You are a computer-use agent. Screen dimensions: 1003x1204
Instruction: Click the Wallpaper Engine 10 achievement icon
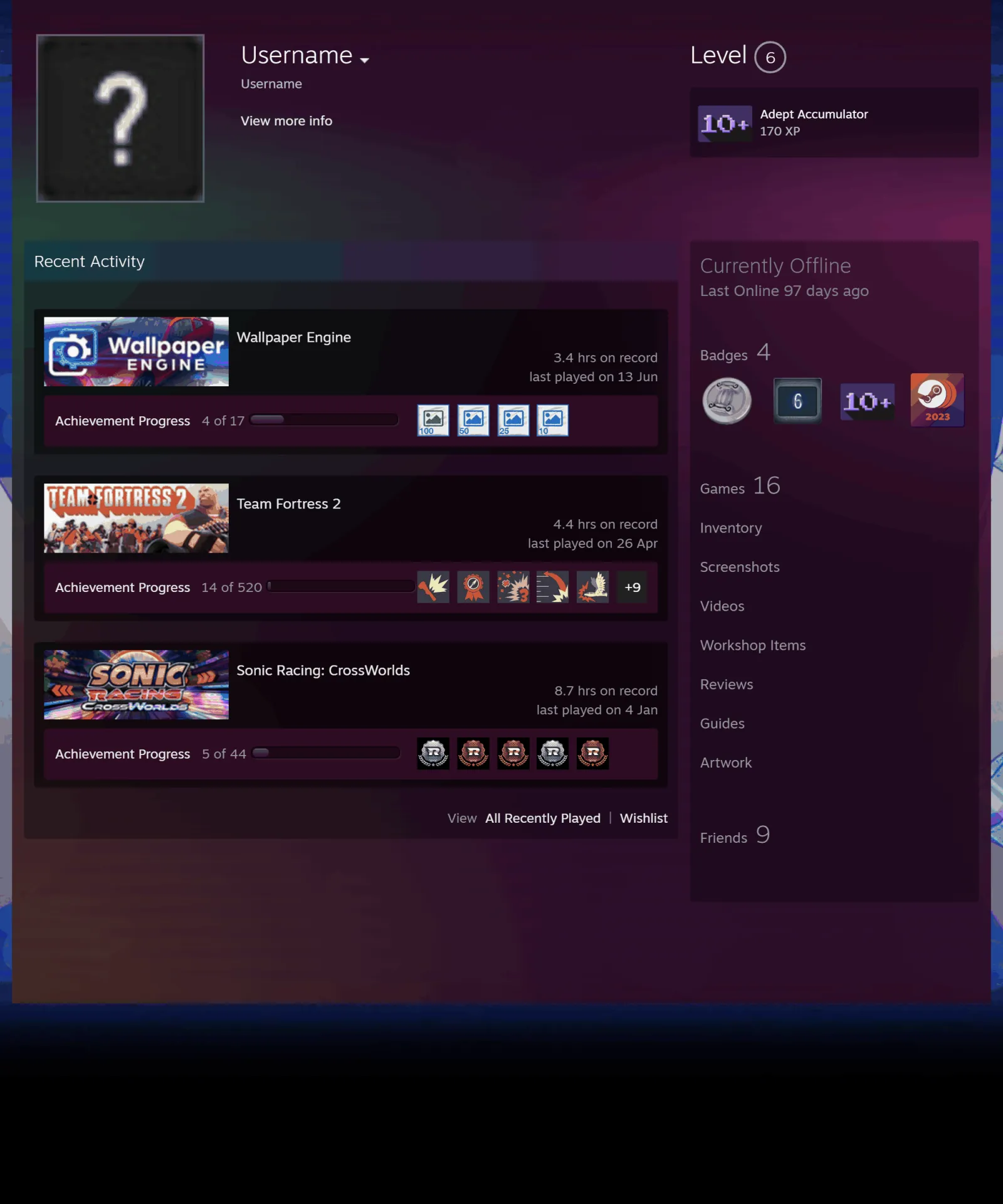(553, 420)
